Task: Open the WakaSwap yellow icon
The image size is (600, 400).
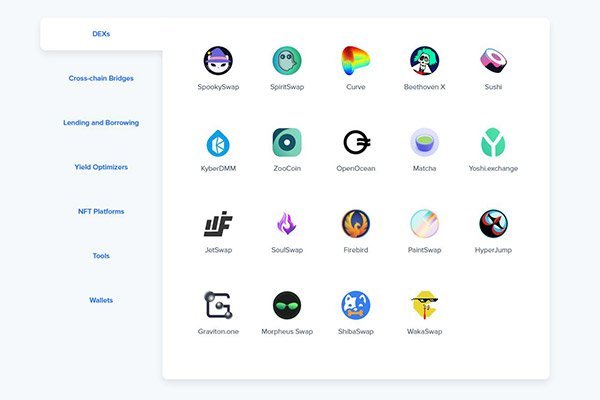Action: pos(424,305)
